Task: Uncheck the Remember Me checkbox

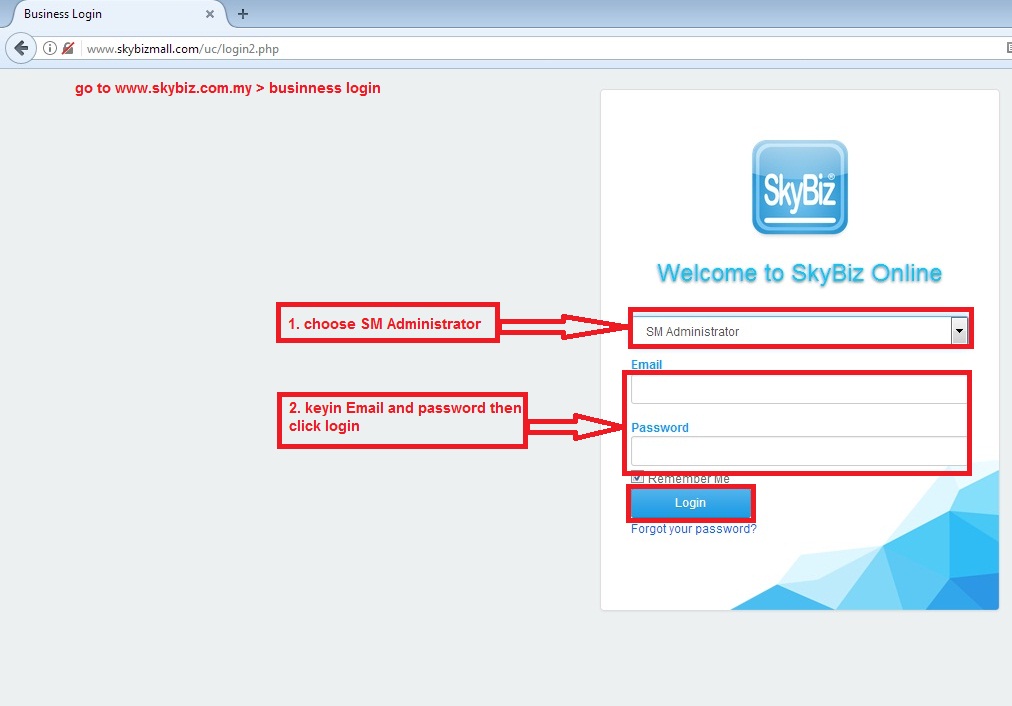Action: [637, 477]
